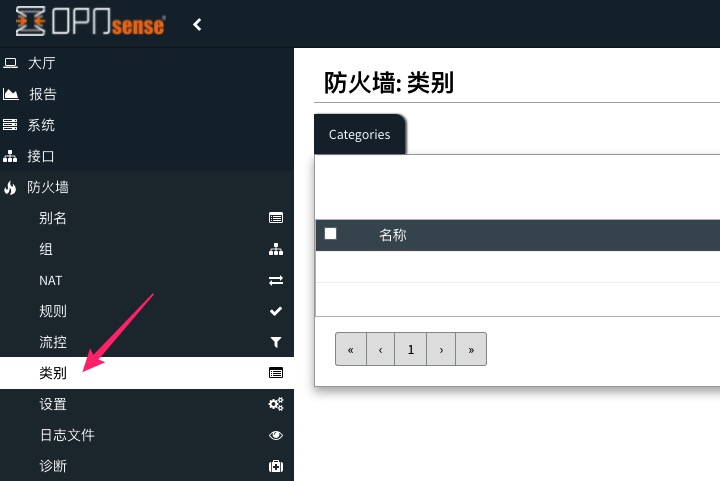Viewport: 720px width, 481px height.
Task: Go to the last page of results
Action: (471, 349)
